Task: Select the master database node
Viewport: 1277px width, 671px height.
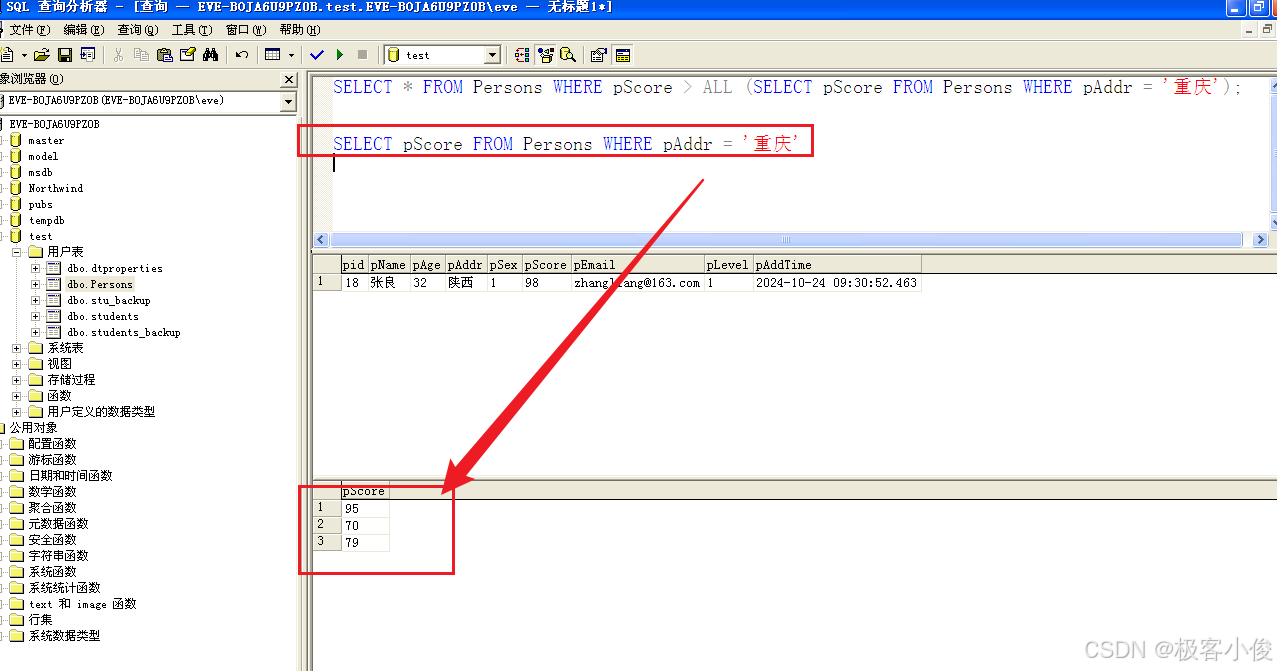Action: click(45, 140)
